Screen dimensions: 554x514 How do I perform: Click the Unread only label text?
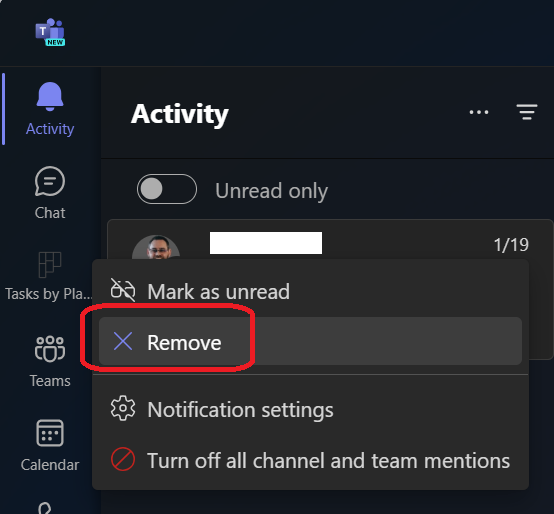(271, 191)
